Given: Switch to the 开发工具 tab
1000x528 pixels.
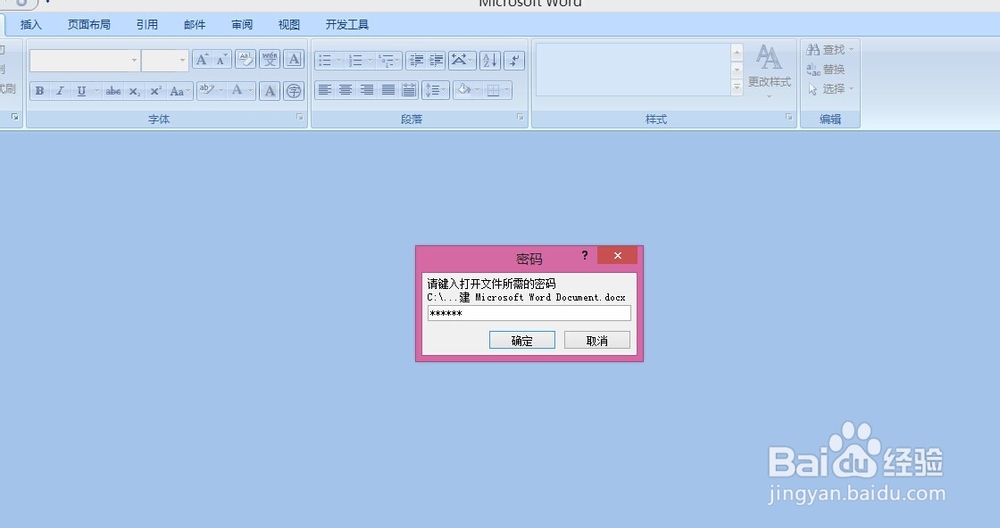Looking at the screenshot, I should pos(347,25).
